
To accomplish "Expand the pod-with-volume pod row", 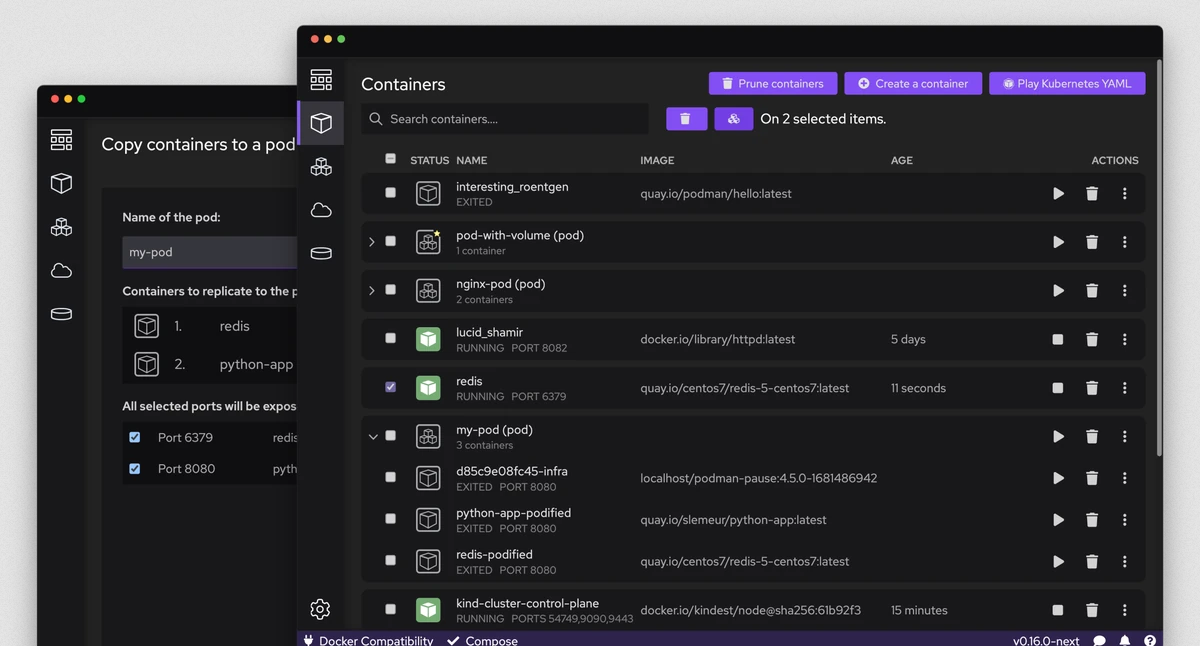I will pyautogui.click(x=372, y=242).
